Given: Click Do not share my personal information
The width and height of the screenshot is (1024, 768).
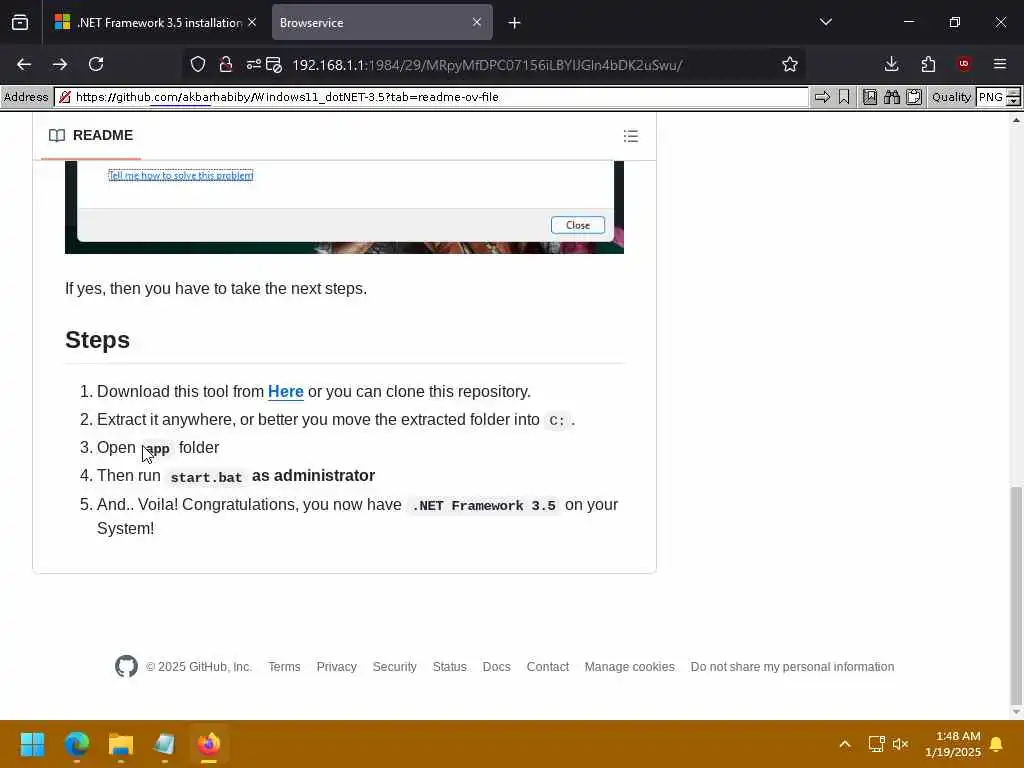Looking at the screenshot, I should 792,667.
